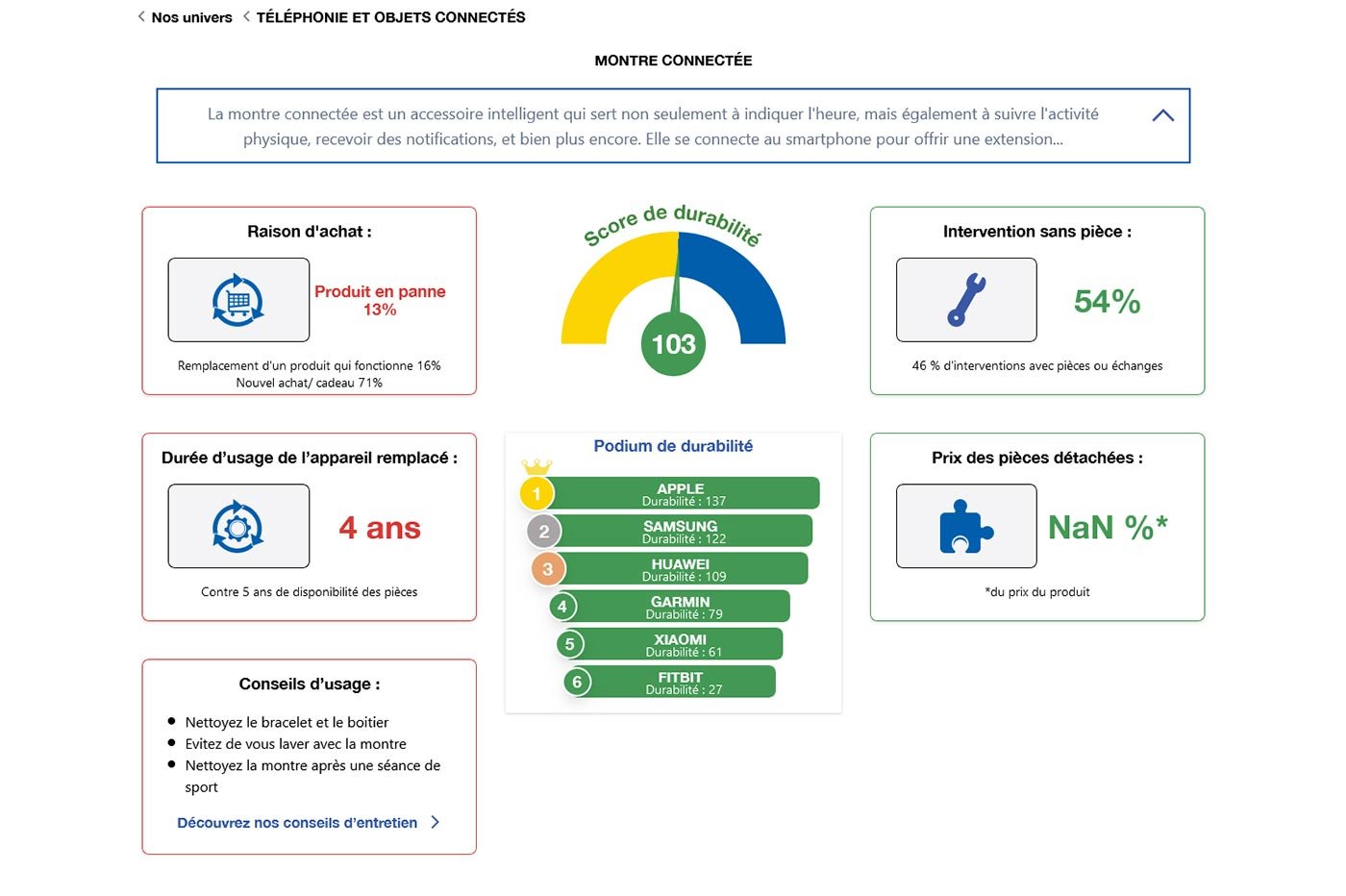Click the green rank 5 badge
Image resolution: width=1346 pixels, height=896 pixels.
[569, 644]
